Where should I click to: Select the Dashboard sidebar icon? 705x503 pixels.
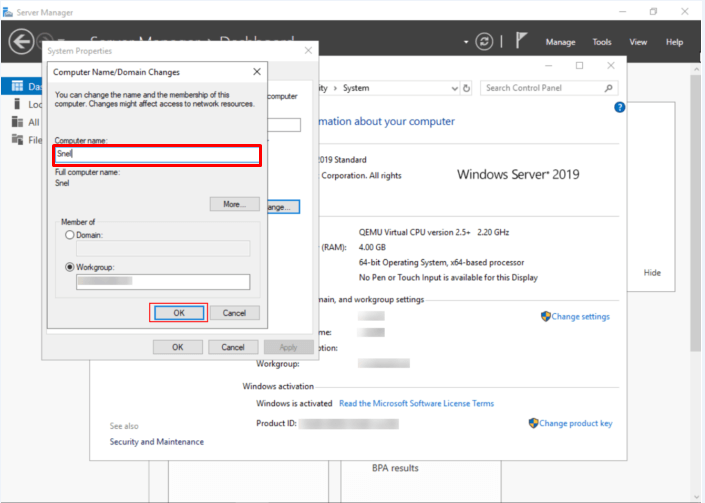tap(18, 86)
